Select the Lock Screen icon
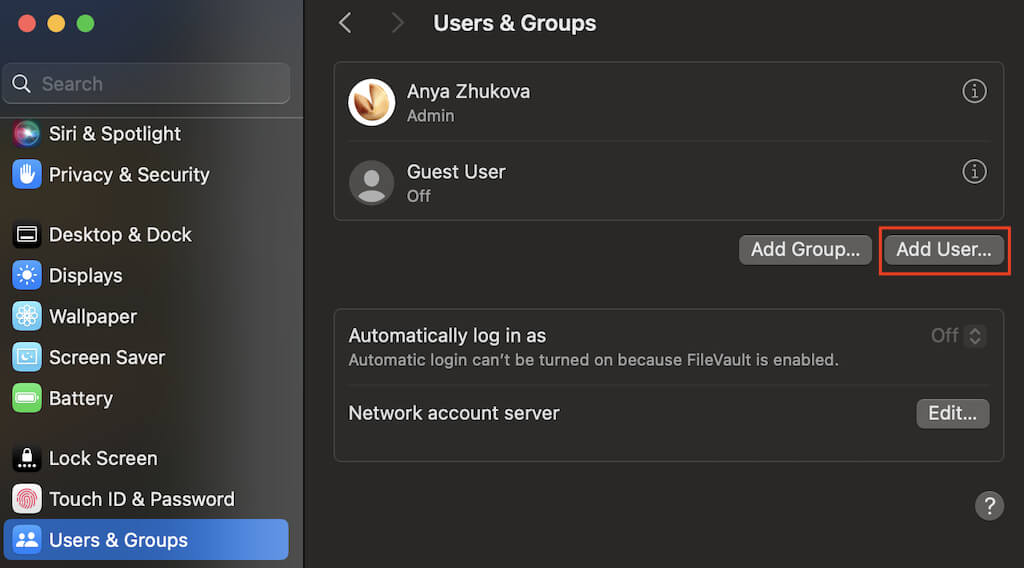This screenshot has width=1024, height=568. [x=27, y=458]
